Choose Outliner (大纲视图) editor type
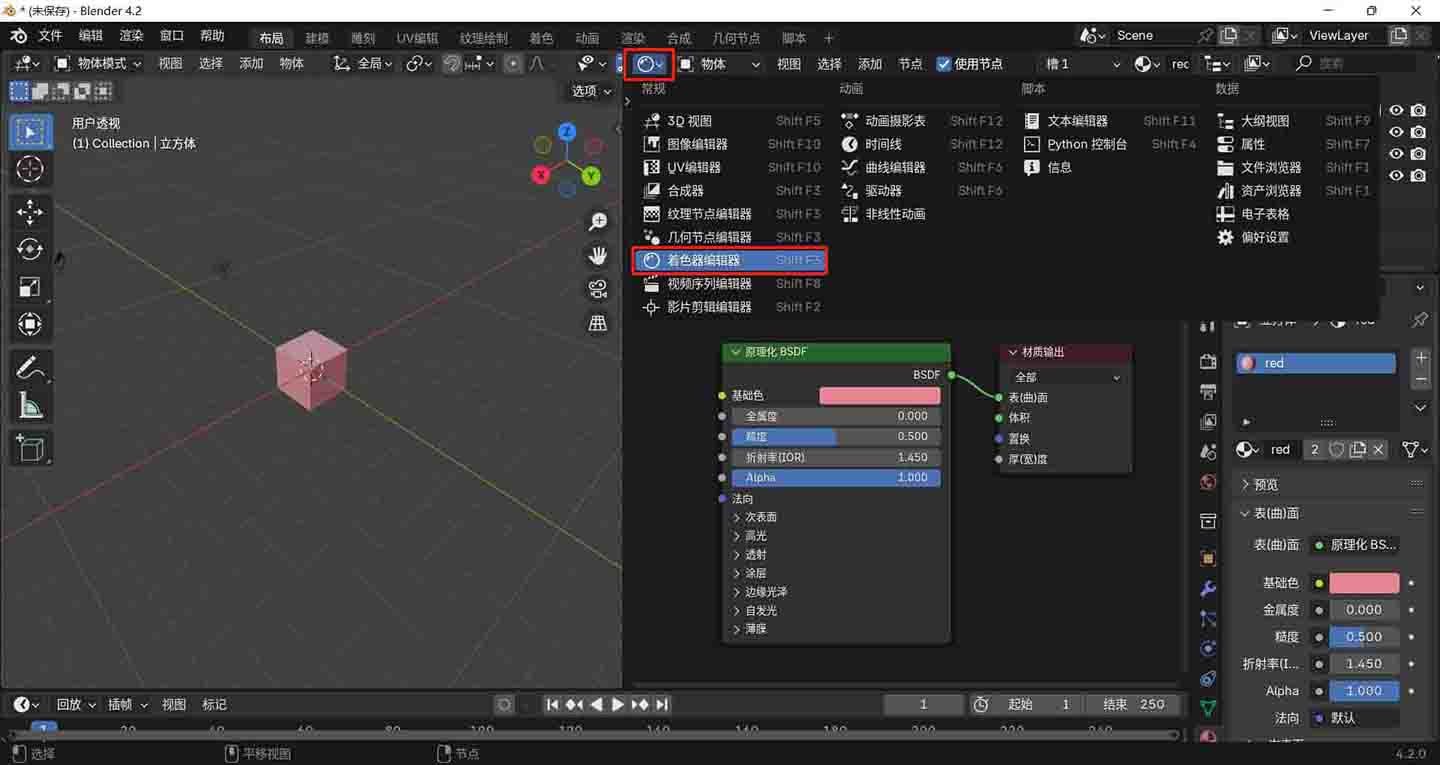The width and height of the screenshot is (1440, 765). click(x=1293, y=121)
